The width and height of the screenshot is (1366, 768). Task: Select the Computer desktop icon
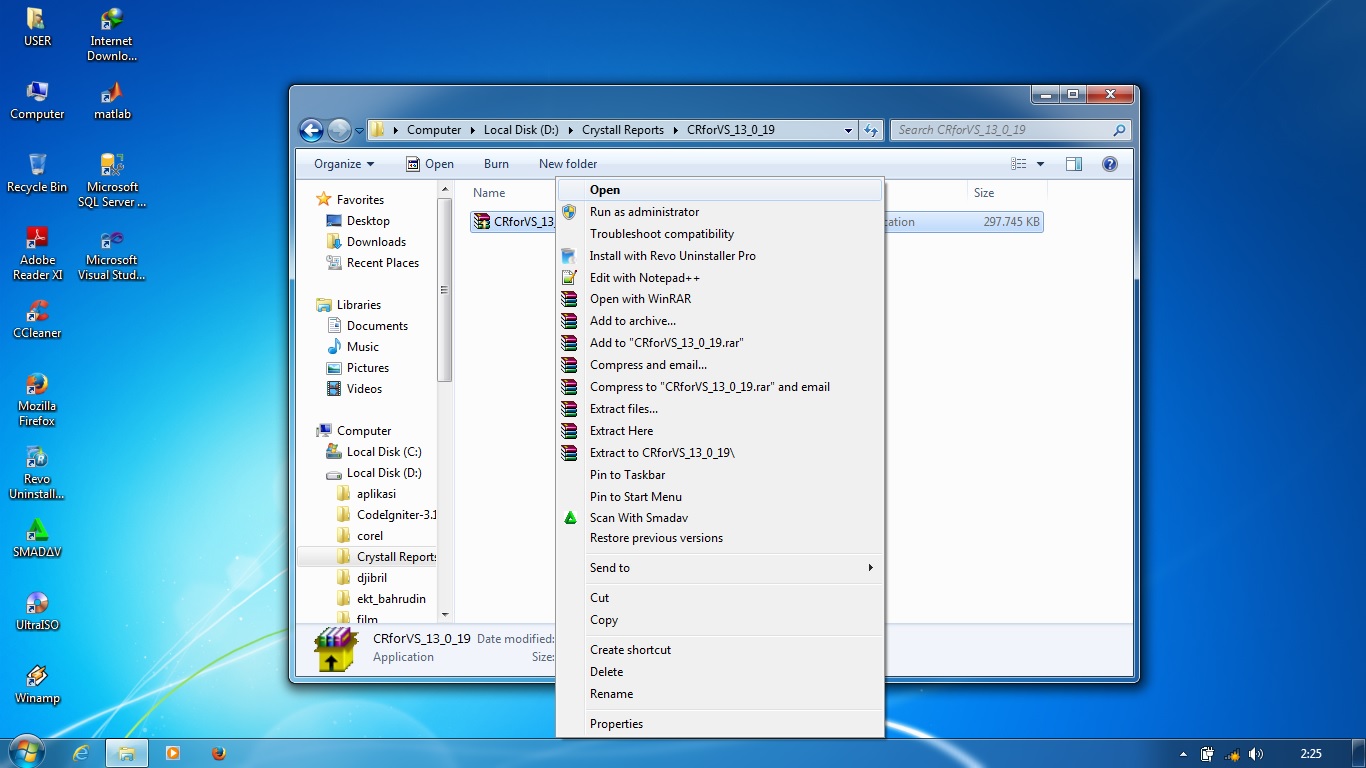click(37, 100)
